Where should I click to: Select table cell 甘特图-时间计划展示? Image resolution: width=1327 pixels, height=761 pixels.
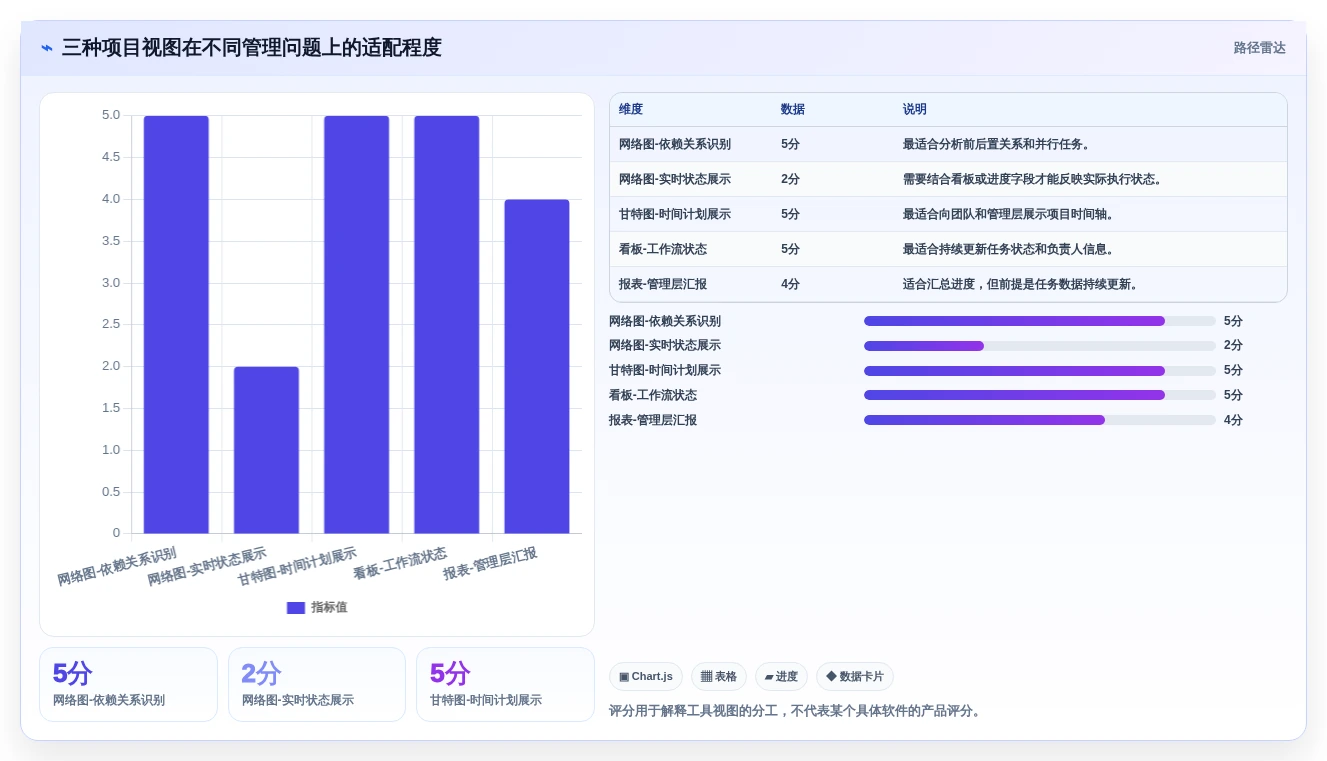[x=675, y=214]
